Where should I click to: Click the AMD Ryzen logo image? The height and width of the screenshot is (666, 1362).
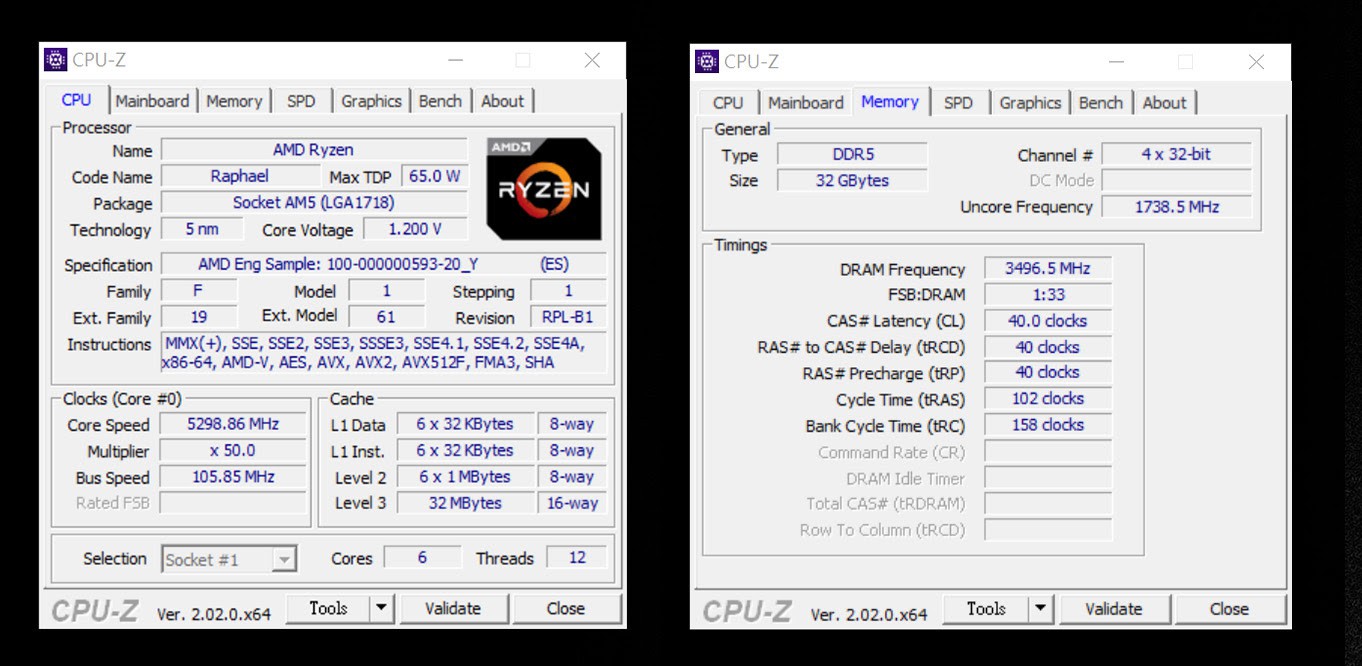[x=544, y=189]
